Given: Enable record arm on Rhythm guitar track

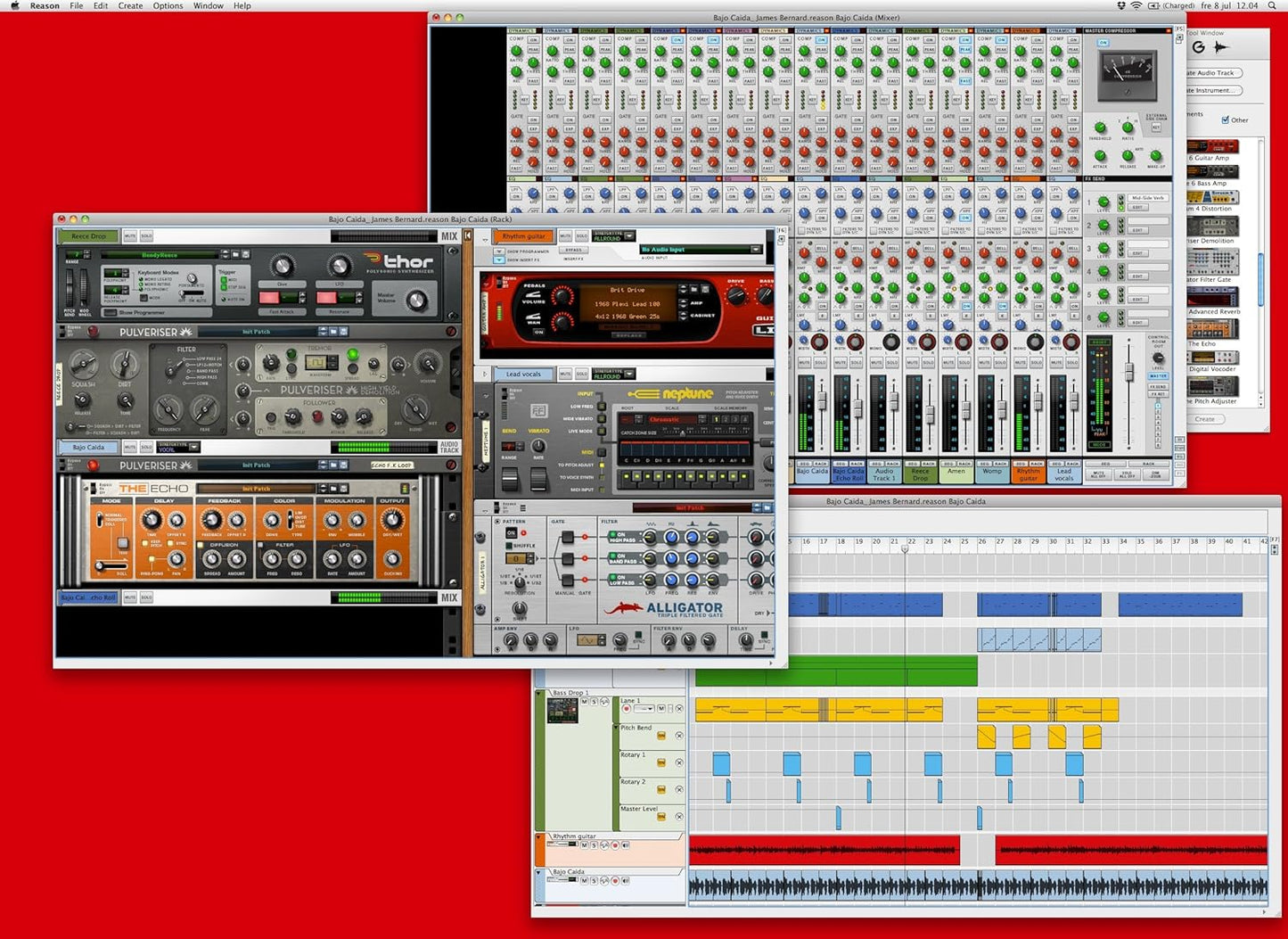Looking at the screenshot, I should point(615,845).
